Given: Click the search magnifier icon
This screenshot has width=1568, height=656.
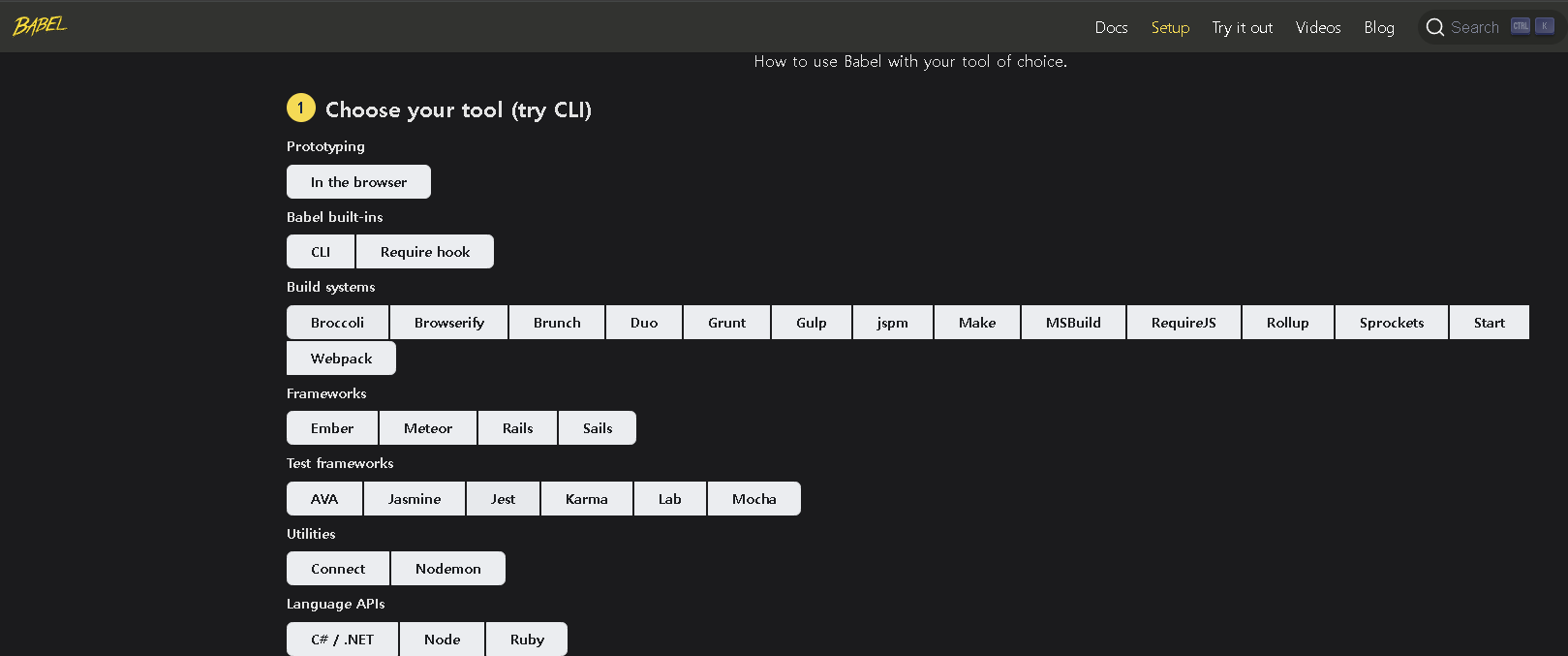Looking at the screenshot, I should point(1435,27).
